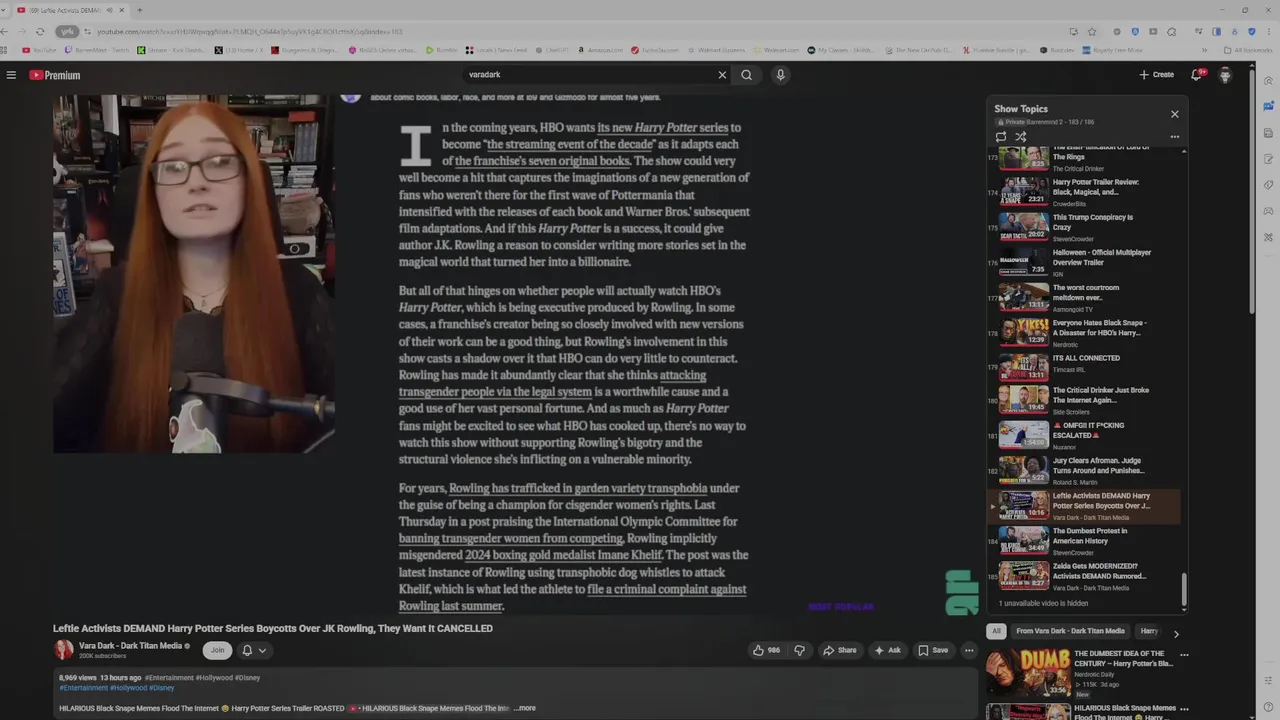Viewport: 1280px width, 720px height.
Task: Go to the YouTube Premium home logo
Action: (55, 75)
